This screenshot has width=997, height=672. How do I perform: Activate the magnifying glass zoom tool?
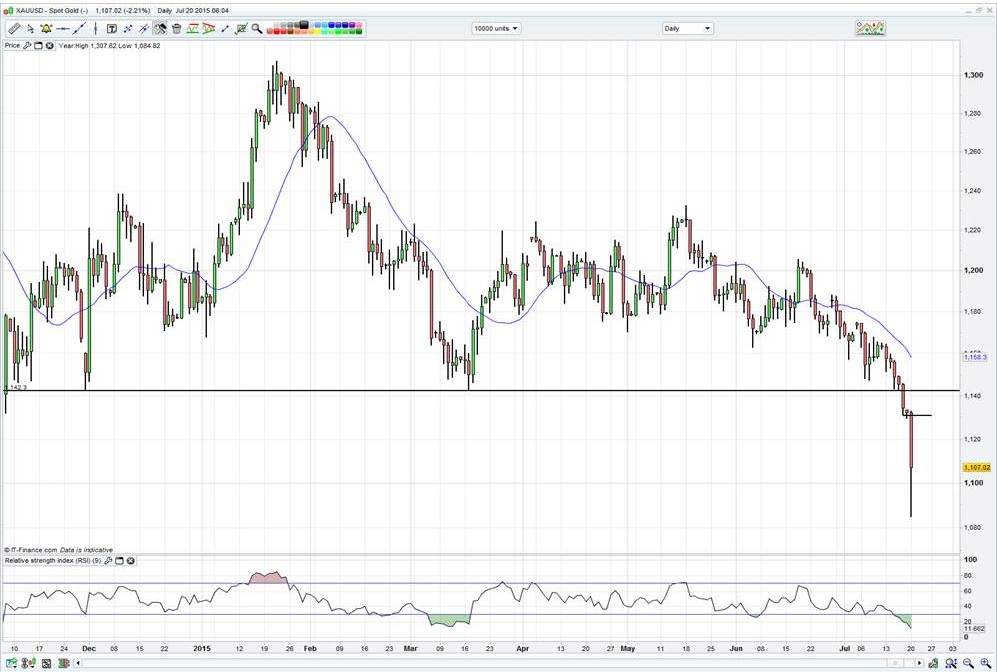click(257, 29)
